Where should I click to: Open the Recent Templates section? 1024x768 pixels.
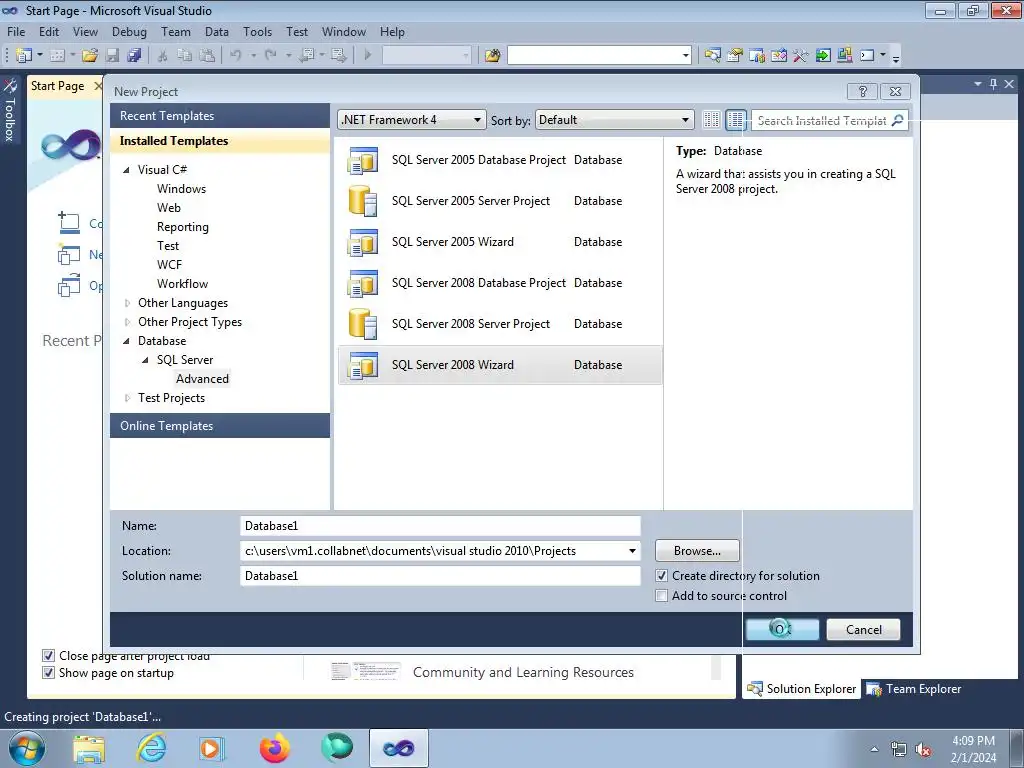pyautogui.click(x=219, y=116)
